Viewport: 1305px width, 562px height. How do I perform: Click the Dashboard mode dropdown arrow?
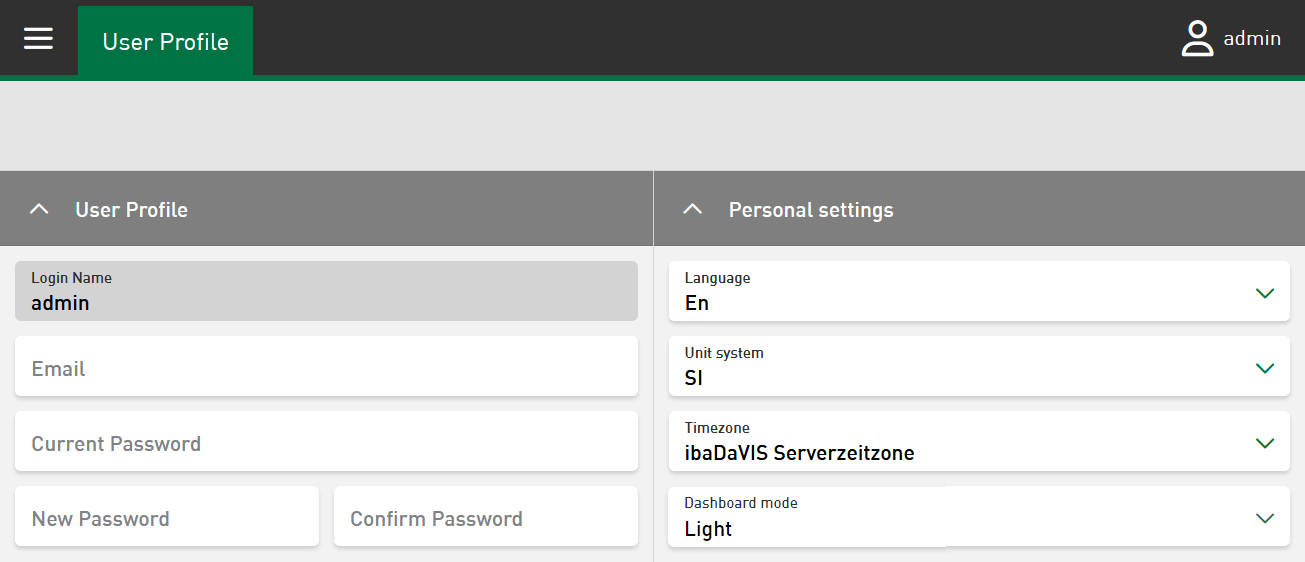tap(1264, 518)
